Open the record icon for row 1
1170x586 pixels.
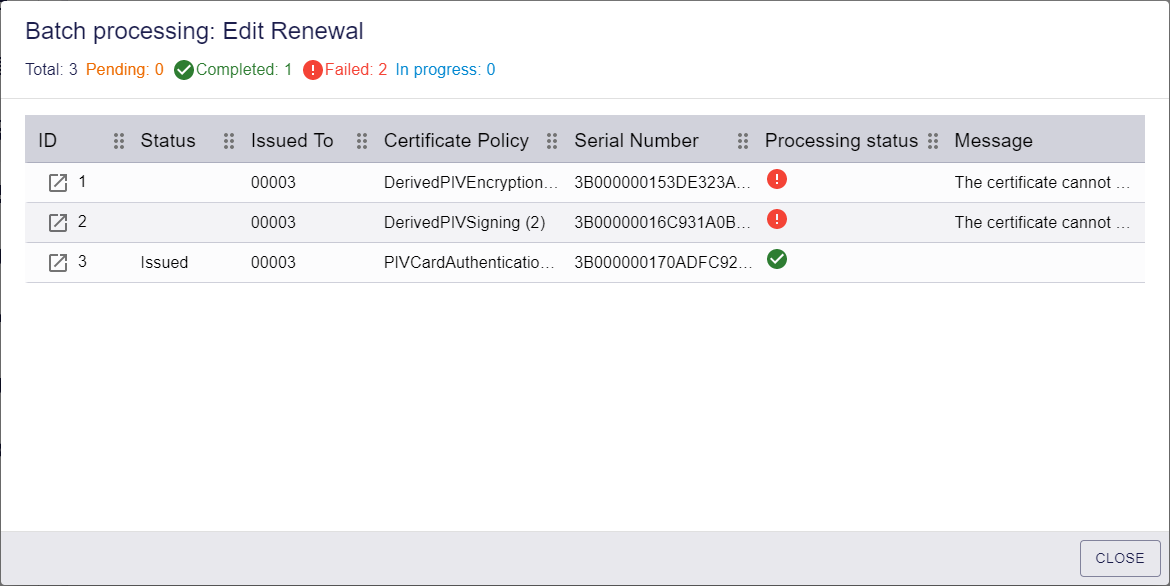57,183
